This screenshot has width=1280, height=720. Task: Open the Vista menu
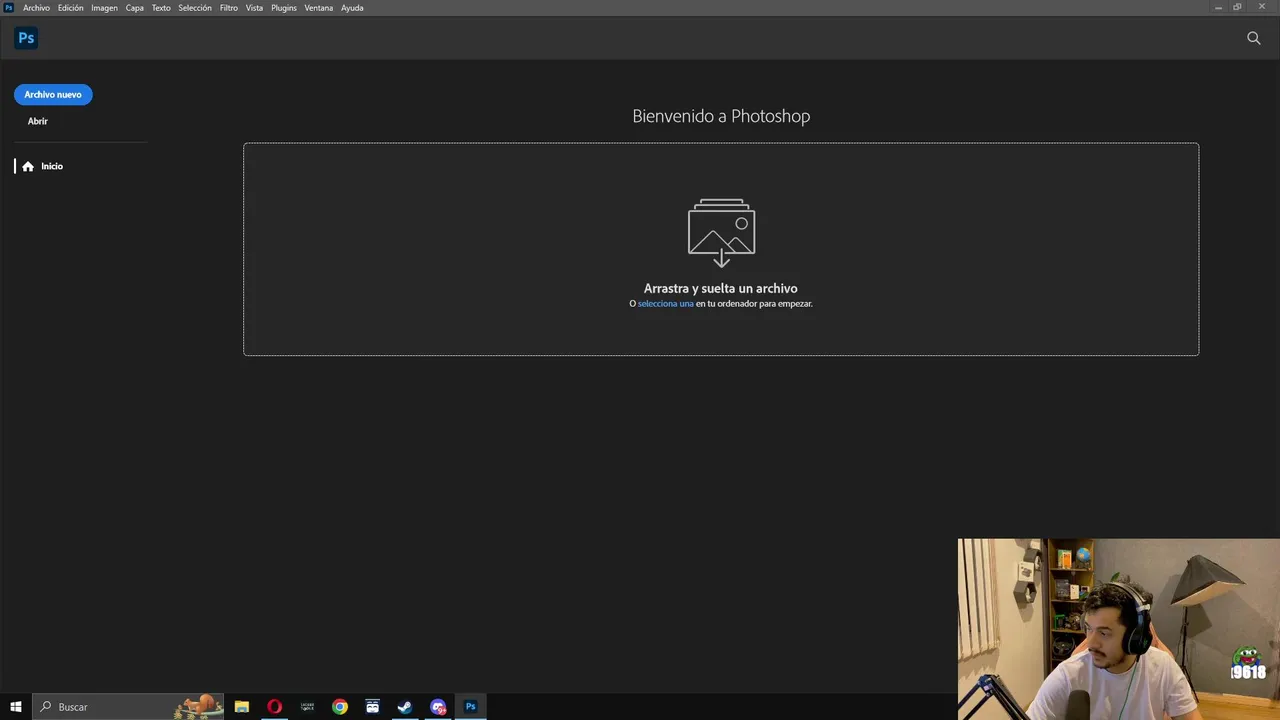tap(255, 8)
